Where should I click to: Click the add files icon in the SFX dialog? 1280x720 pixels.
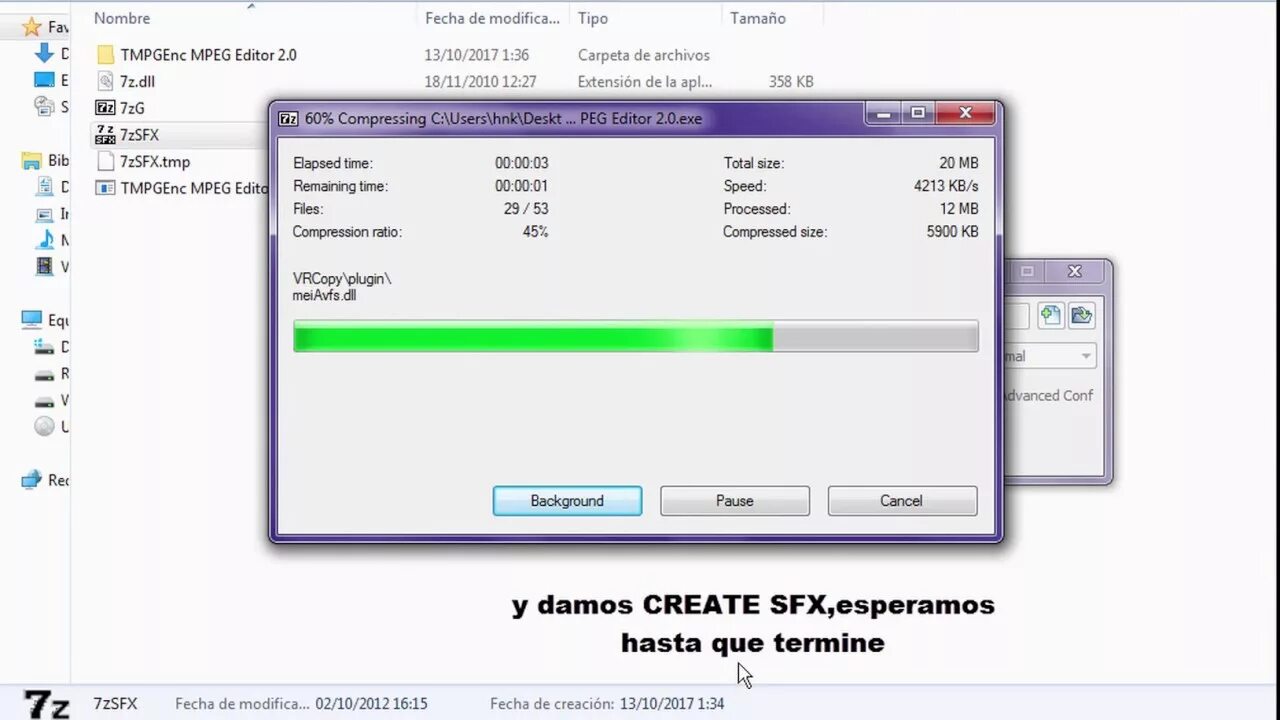(x=1051, y=315)
